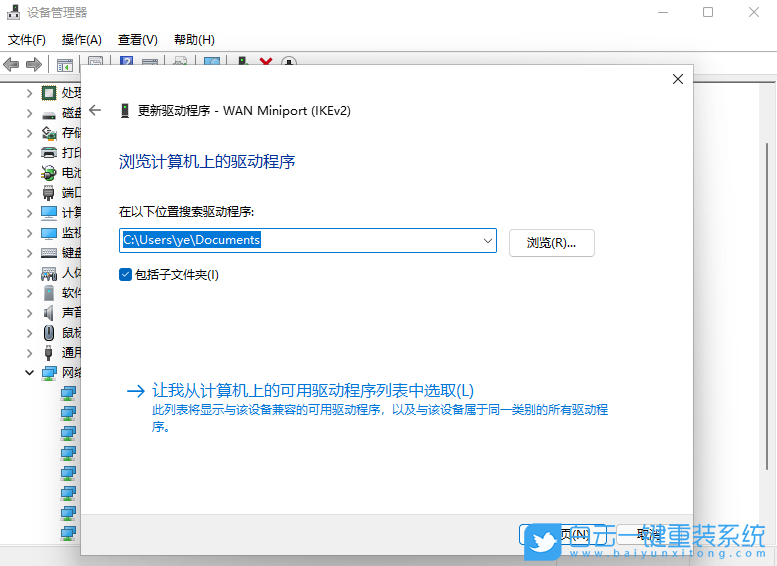Click the network adapter category icon (网络)
This screenshot has height=566, width=777.
tap(49, 373)
